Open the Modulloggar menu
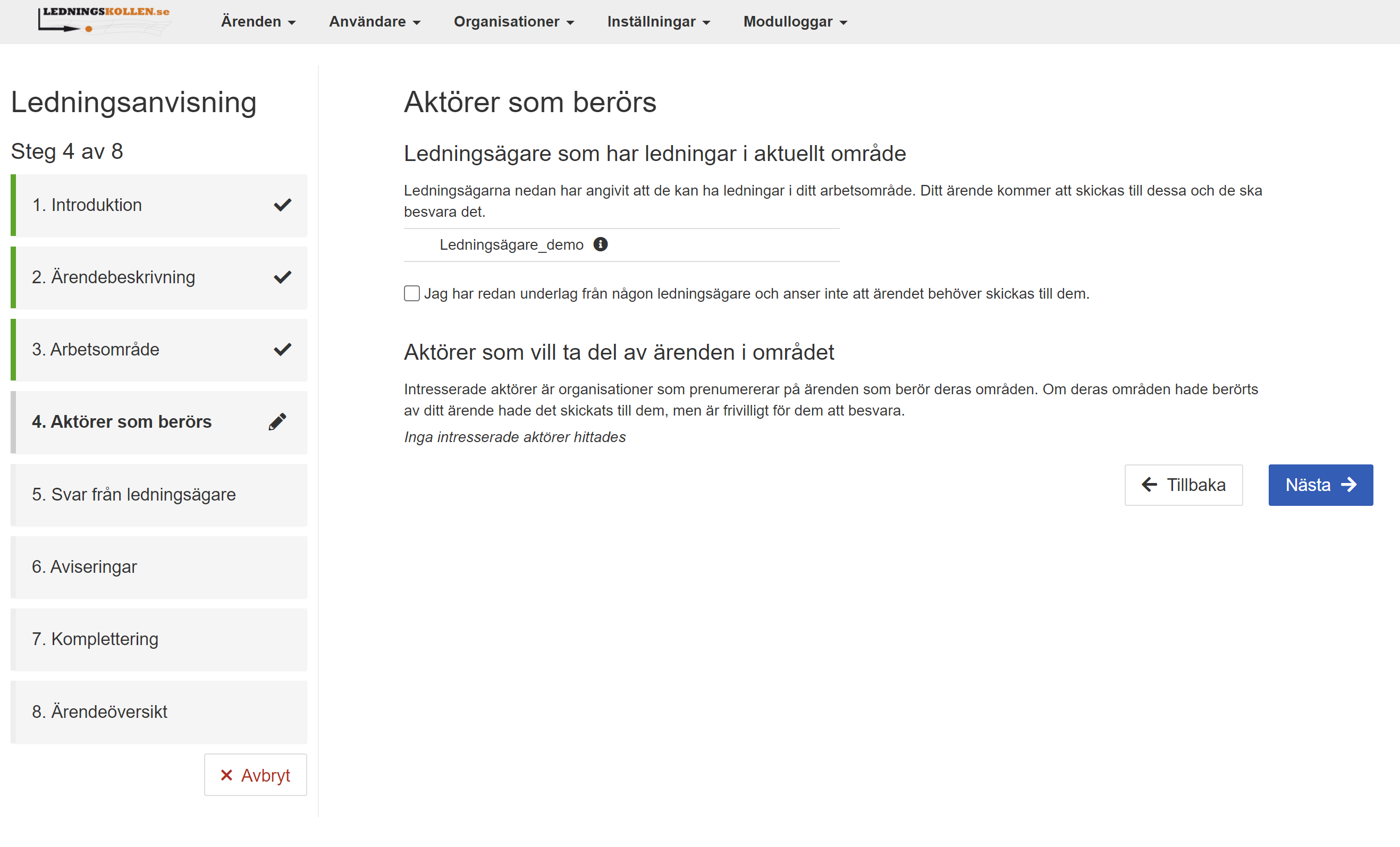 tap(795, 22)
